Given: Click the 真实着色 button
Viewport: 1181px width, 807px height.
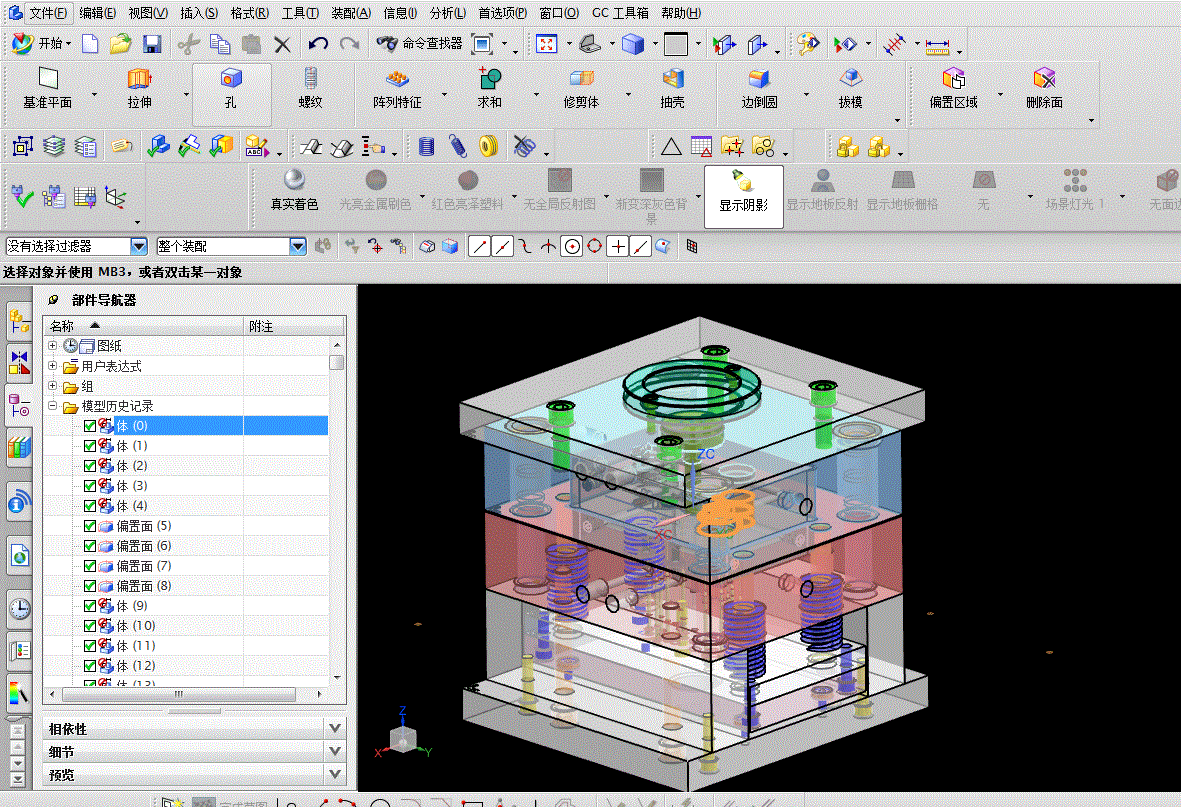Looking at the screenshot, I should [294, 190].
